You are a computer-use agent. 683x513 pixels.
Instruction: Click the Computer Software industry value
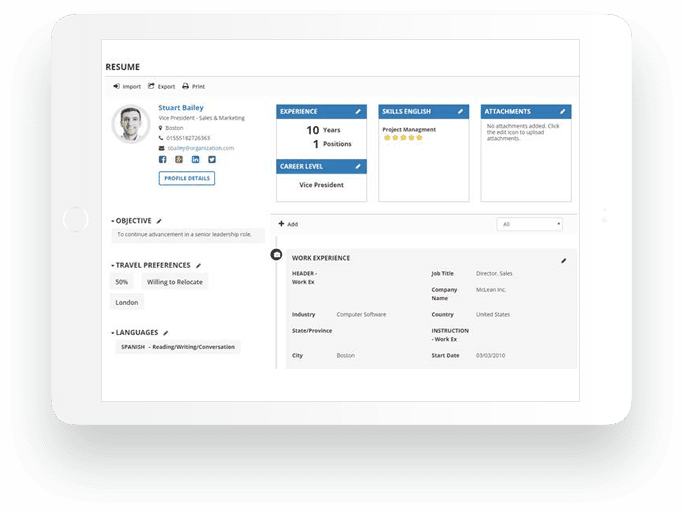click(361, 314)
